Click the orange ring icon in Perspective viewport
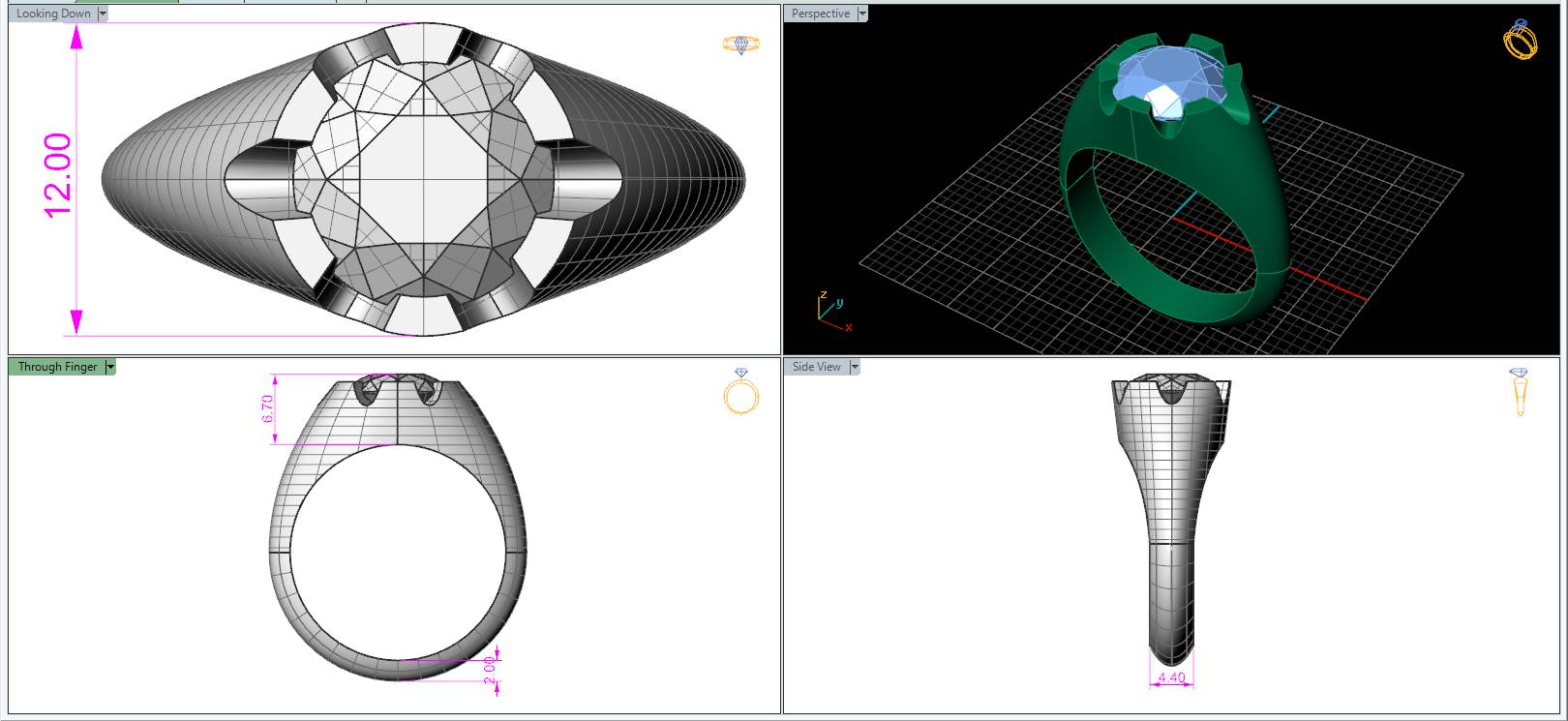This screenshot has height=721, width=1568. 1521,40
